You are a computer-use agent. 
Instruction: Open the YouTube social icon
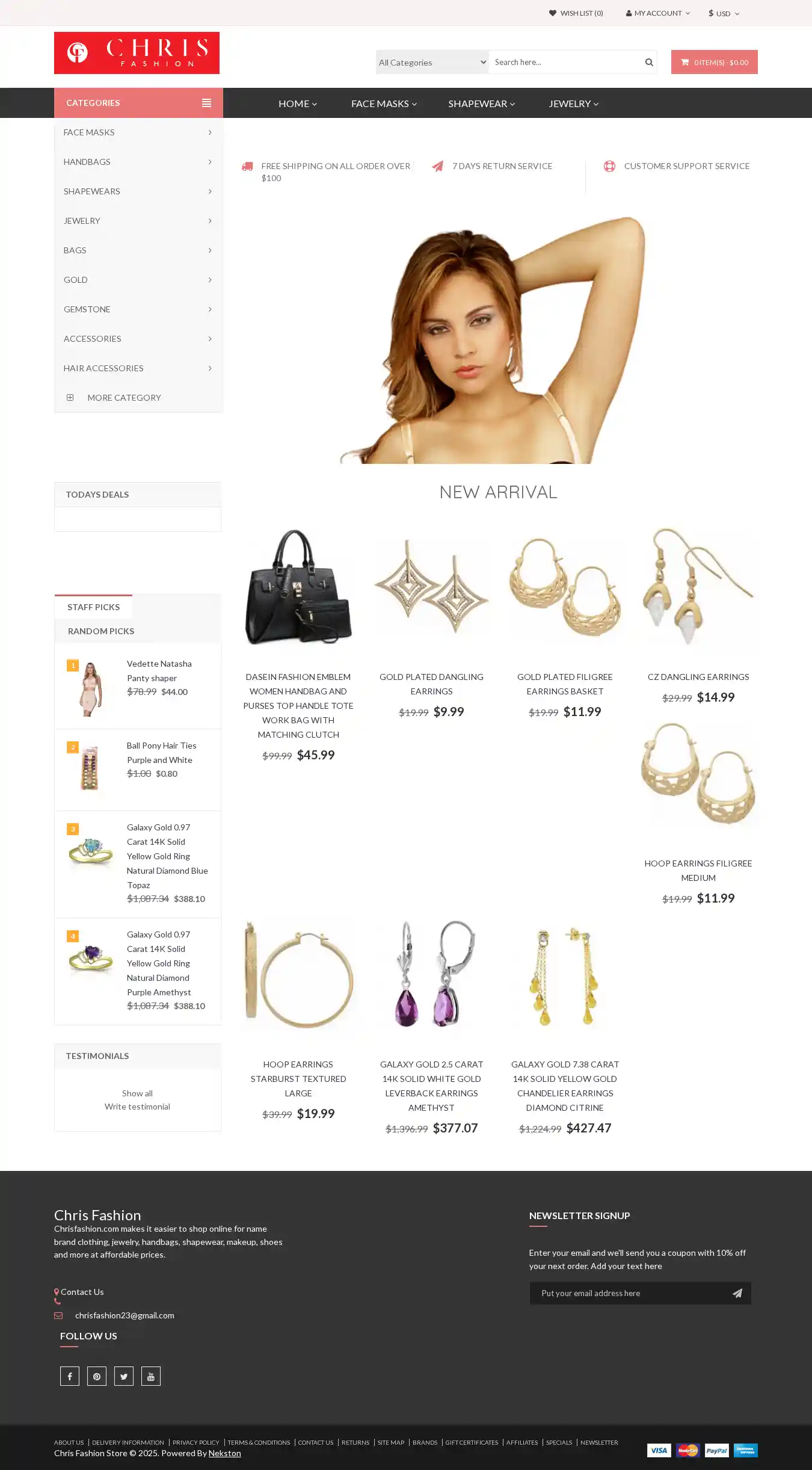(x=151, y=1376)
